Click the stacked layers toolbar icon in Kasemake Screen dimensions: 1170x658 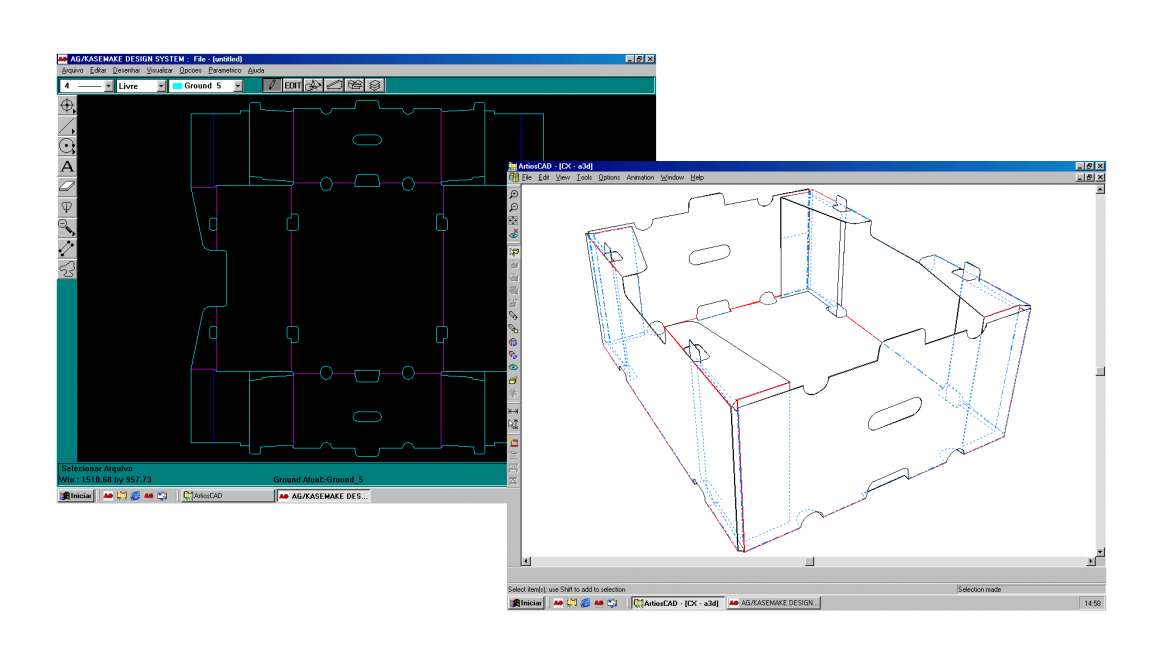(x=375, y=85)
